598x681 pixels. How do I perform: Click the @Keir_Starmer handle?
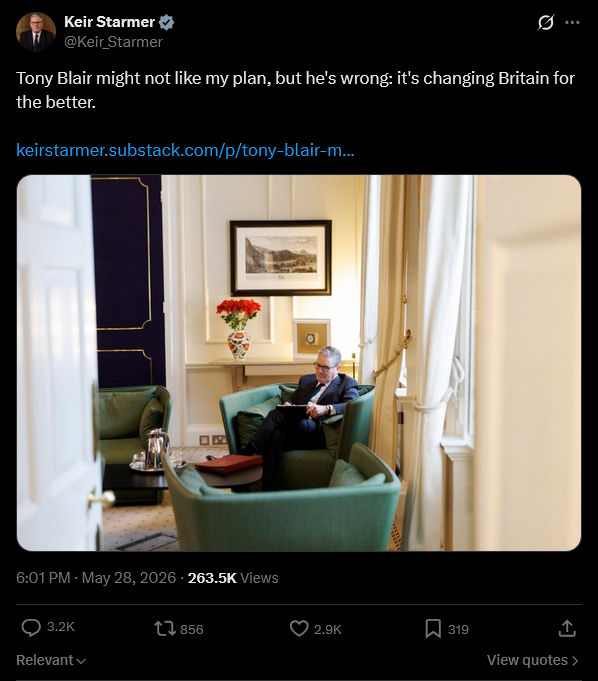click(113, 42)
